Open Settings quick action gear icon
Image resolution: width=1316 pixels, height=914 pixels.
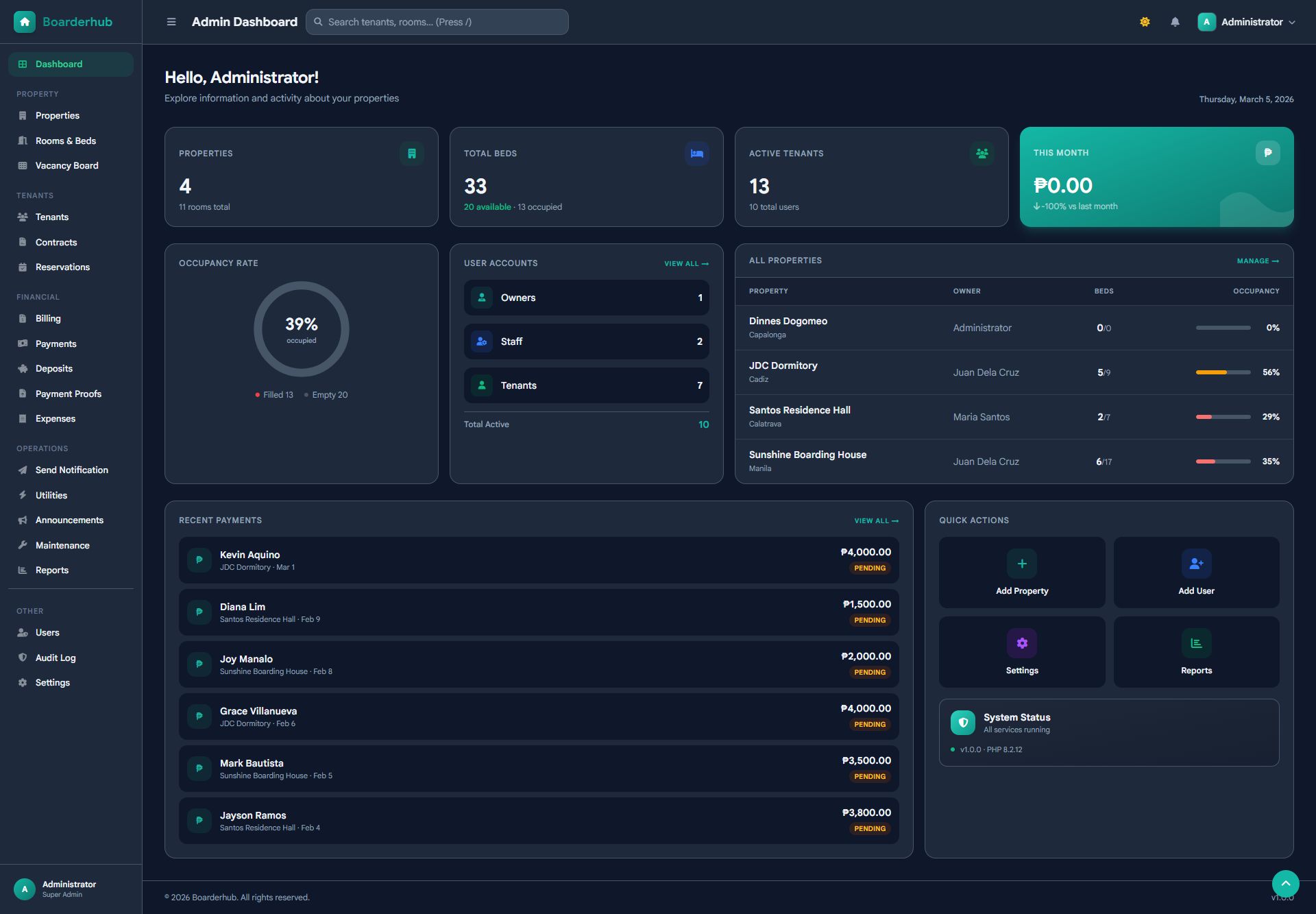click(1021, 643)
